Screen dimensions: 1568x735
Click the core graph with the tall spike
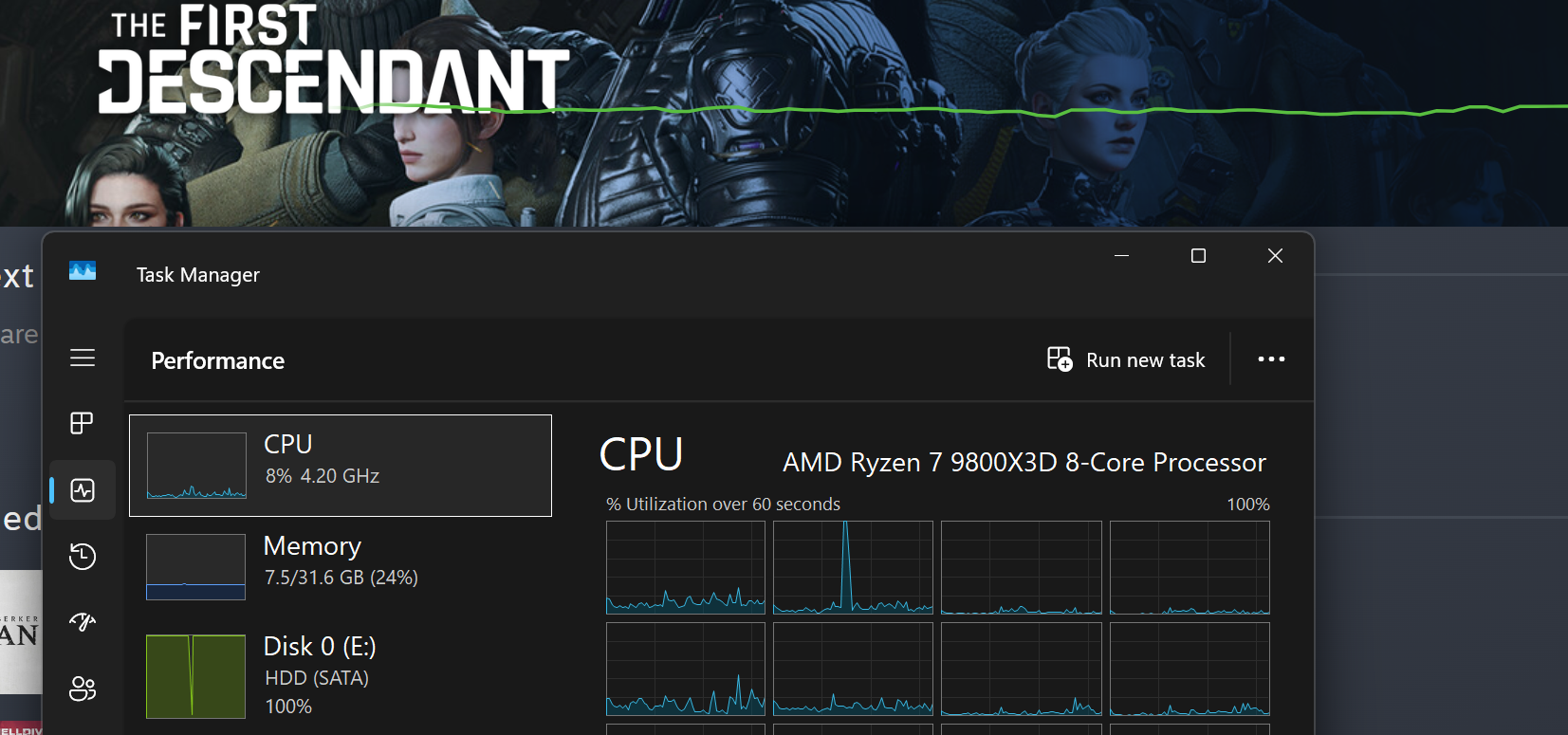click(x=853, y=567)
